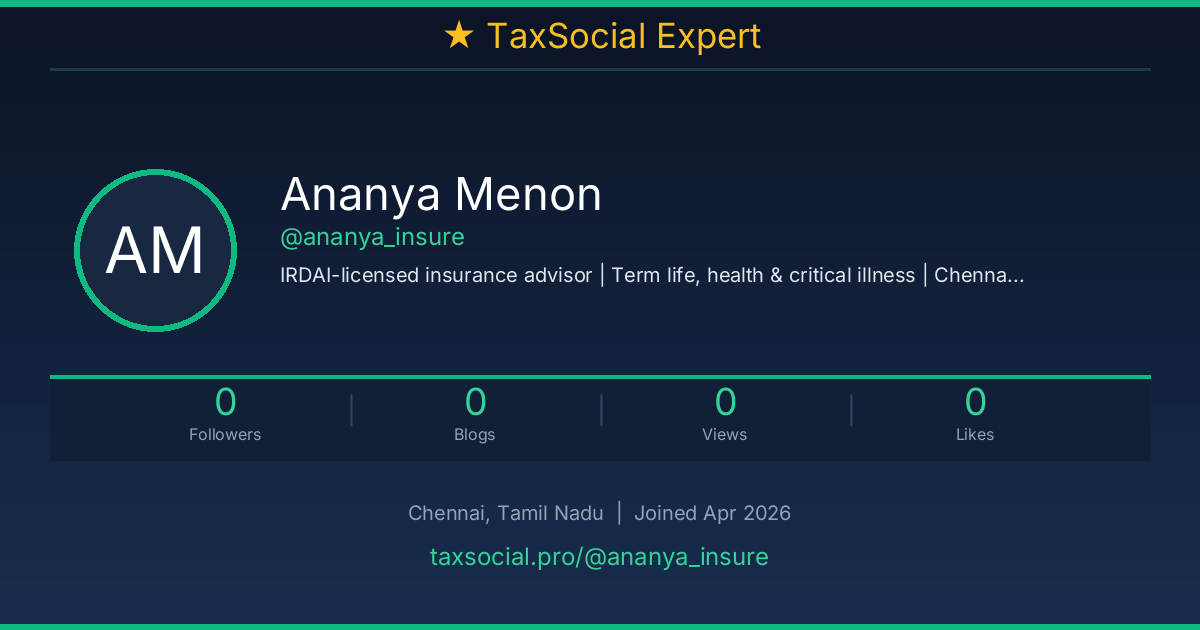Click the @ananya_insure handle under the name
This screenshot has width=1200, height=630.
pyautogui.click(x=372, y=237)
